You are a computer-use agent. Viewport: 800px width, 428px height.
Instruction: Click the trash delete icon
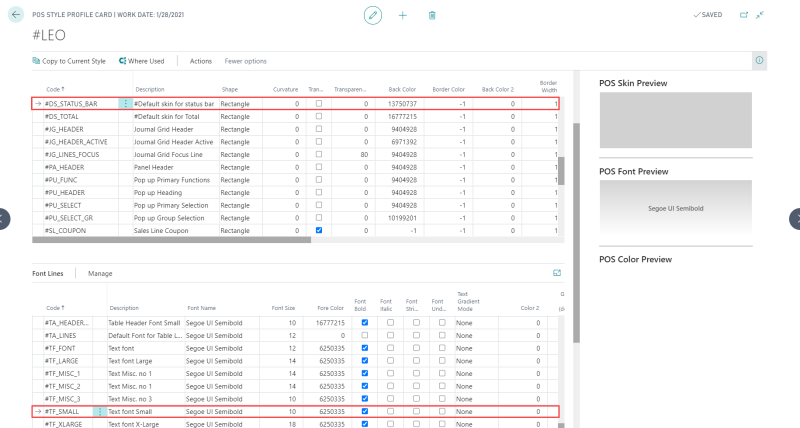point(432,15)
